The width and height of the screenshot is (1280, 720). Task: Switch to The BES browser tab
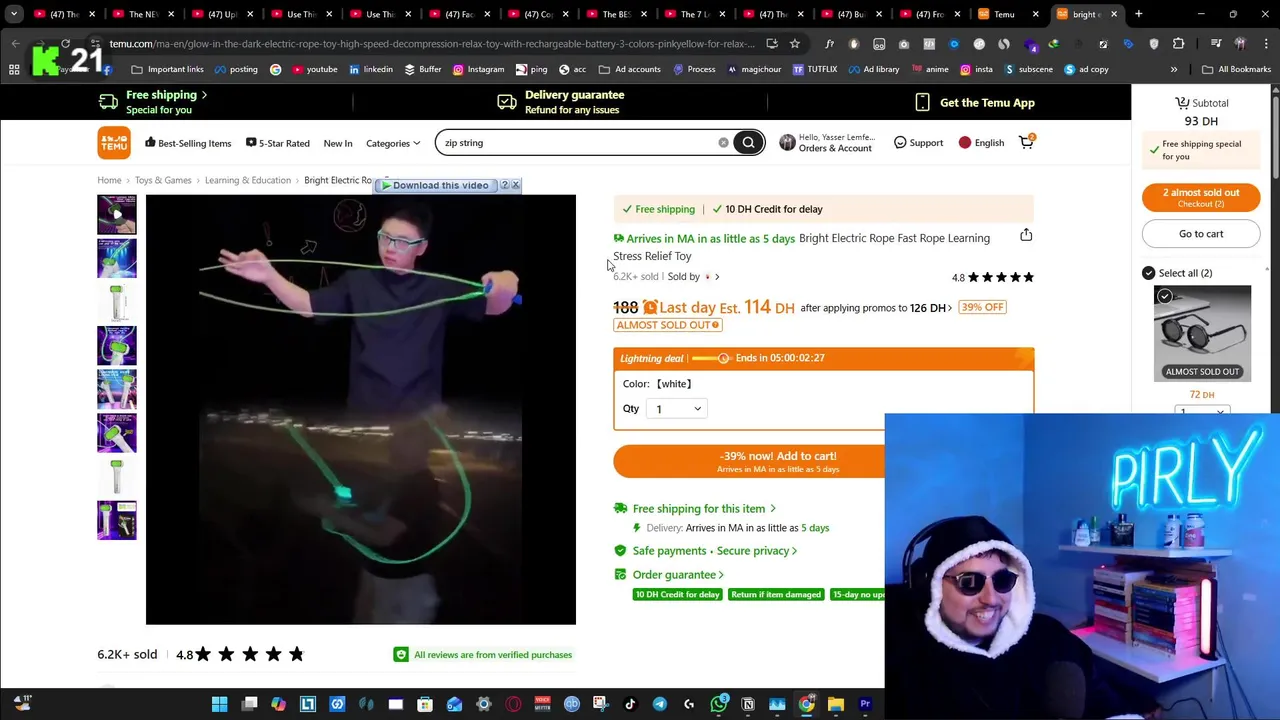[617, 14]
